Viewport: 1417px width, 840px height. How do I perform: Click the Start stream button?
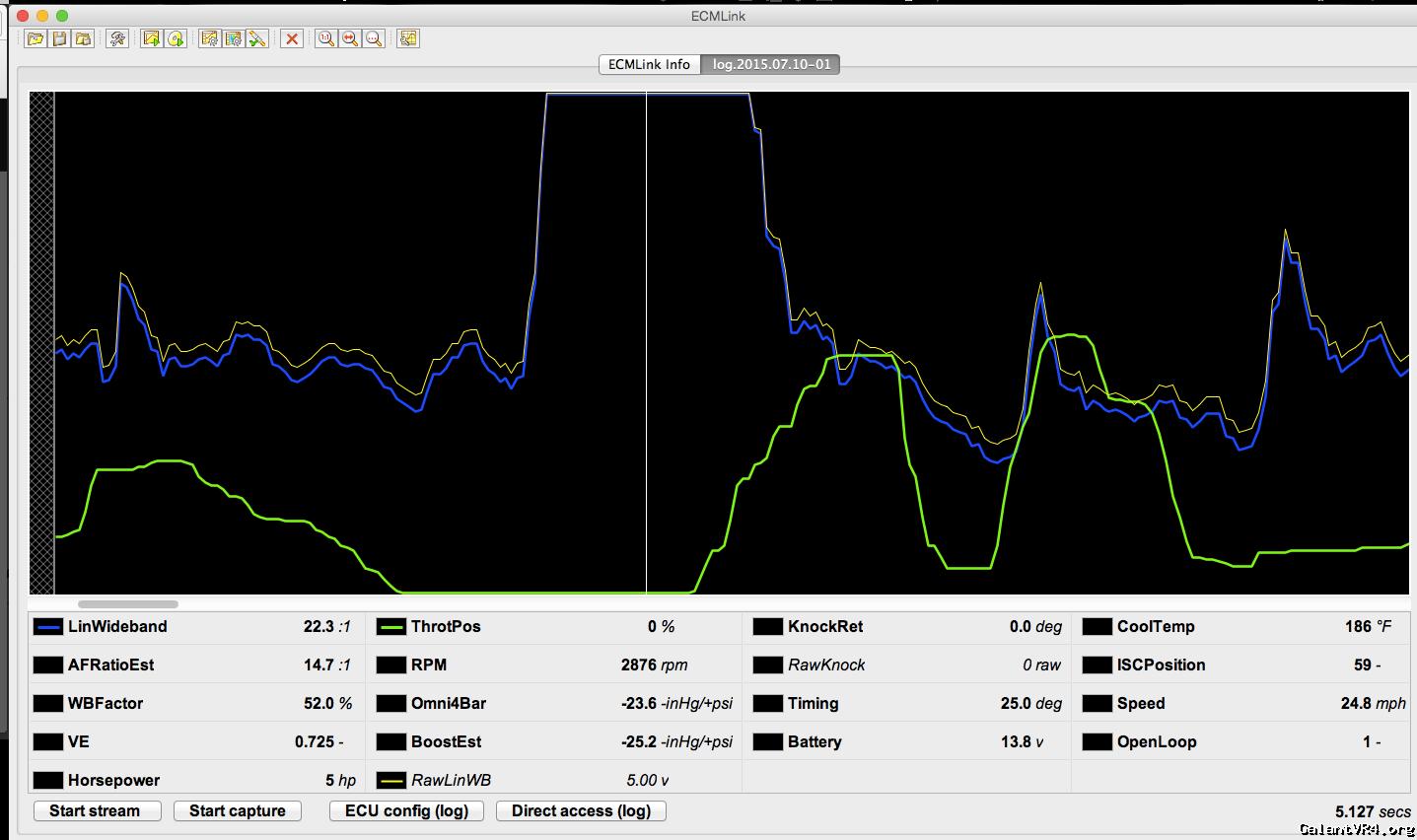(x=95, y=810)
